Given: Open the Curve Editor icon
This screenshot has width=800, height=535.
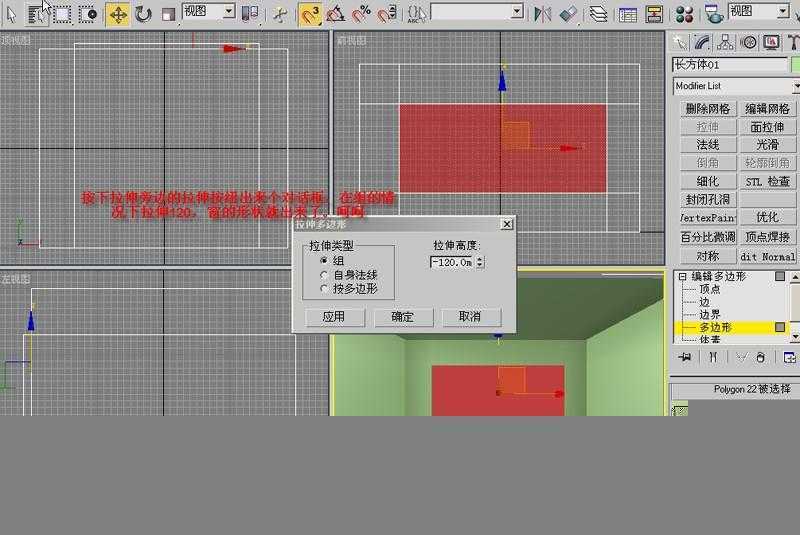Looking at the screenshot, I should click(628, 14).
